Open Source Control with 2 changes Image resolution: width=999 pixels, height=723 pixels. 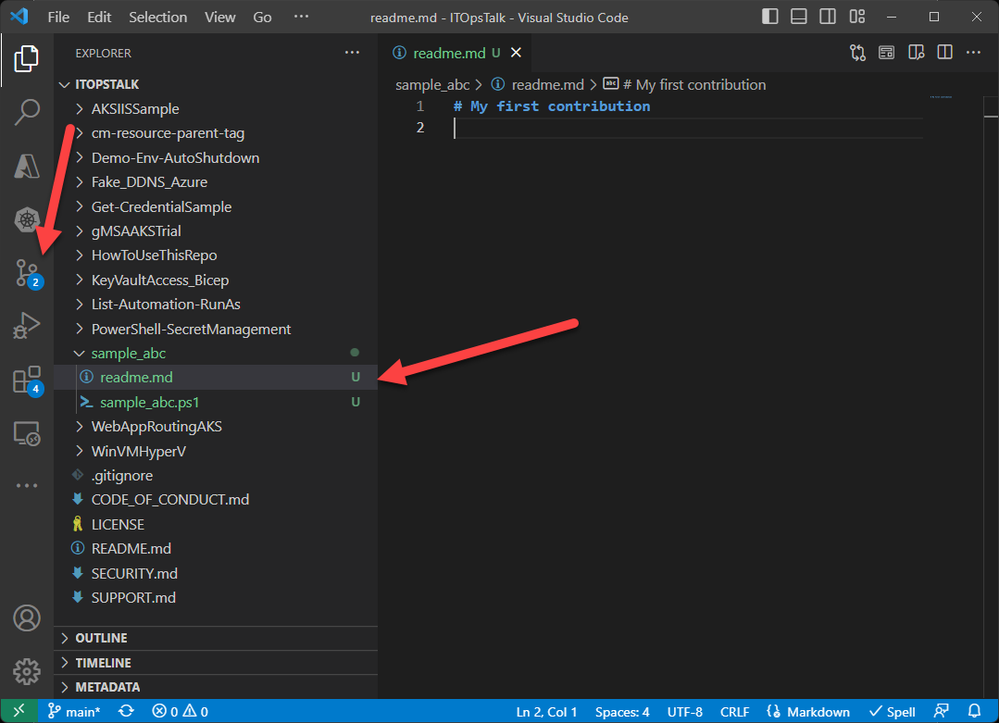pyautogui.click(x=27, y=273)
